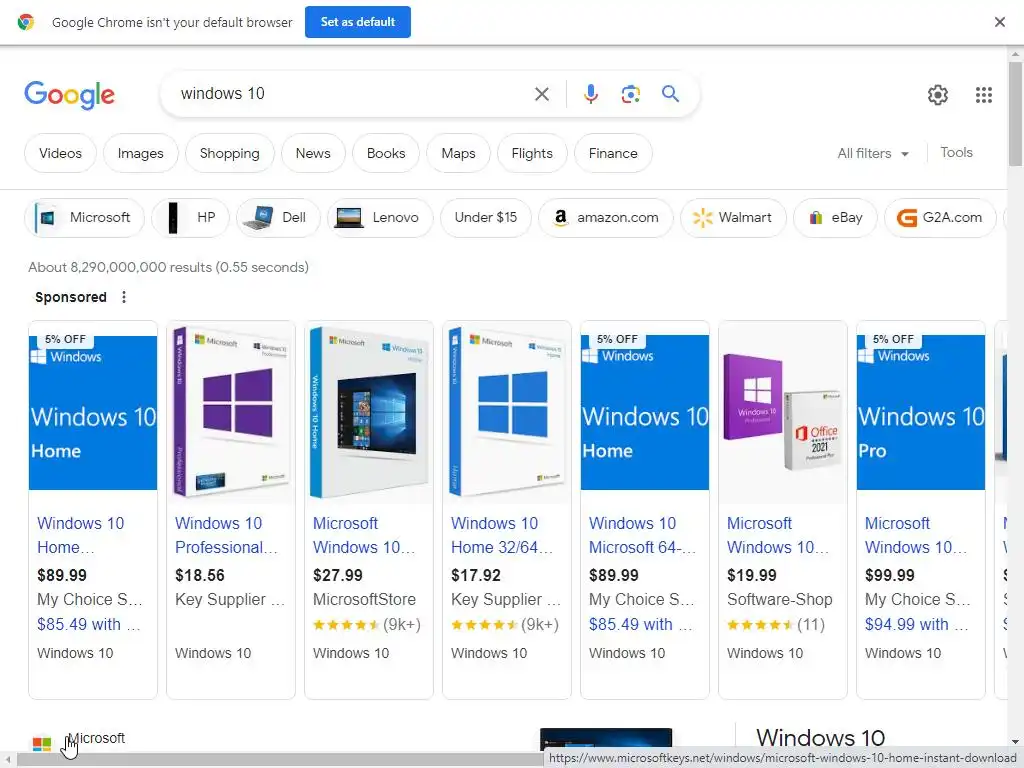Open the Windows 10 Home 32/64... link
Screen dimensions: 1024x768
click(502, 536)
